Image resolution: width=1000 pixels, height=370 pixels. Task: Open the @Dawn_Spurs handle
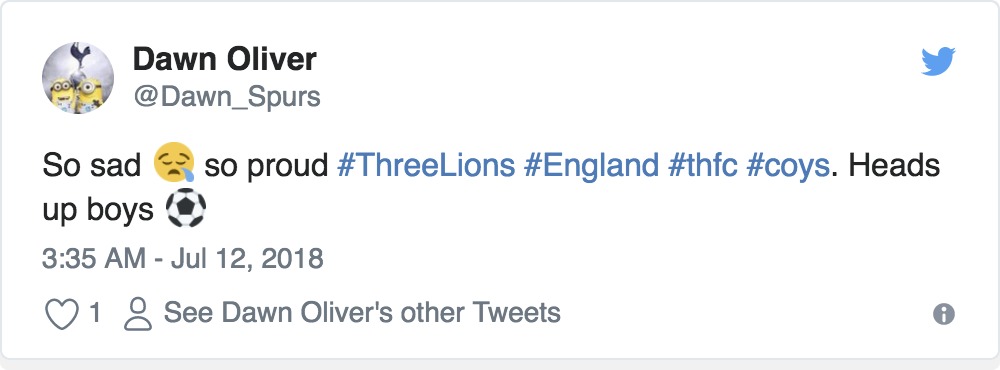[226, 97]
